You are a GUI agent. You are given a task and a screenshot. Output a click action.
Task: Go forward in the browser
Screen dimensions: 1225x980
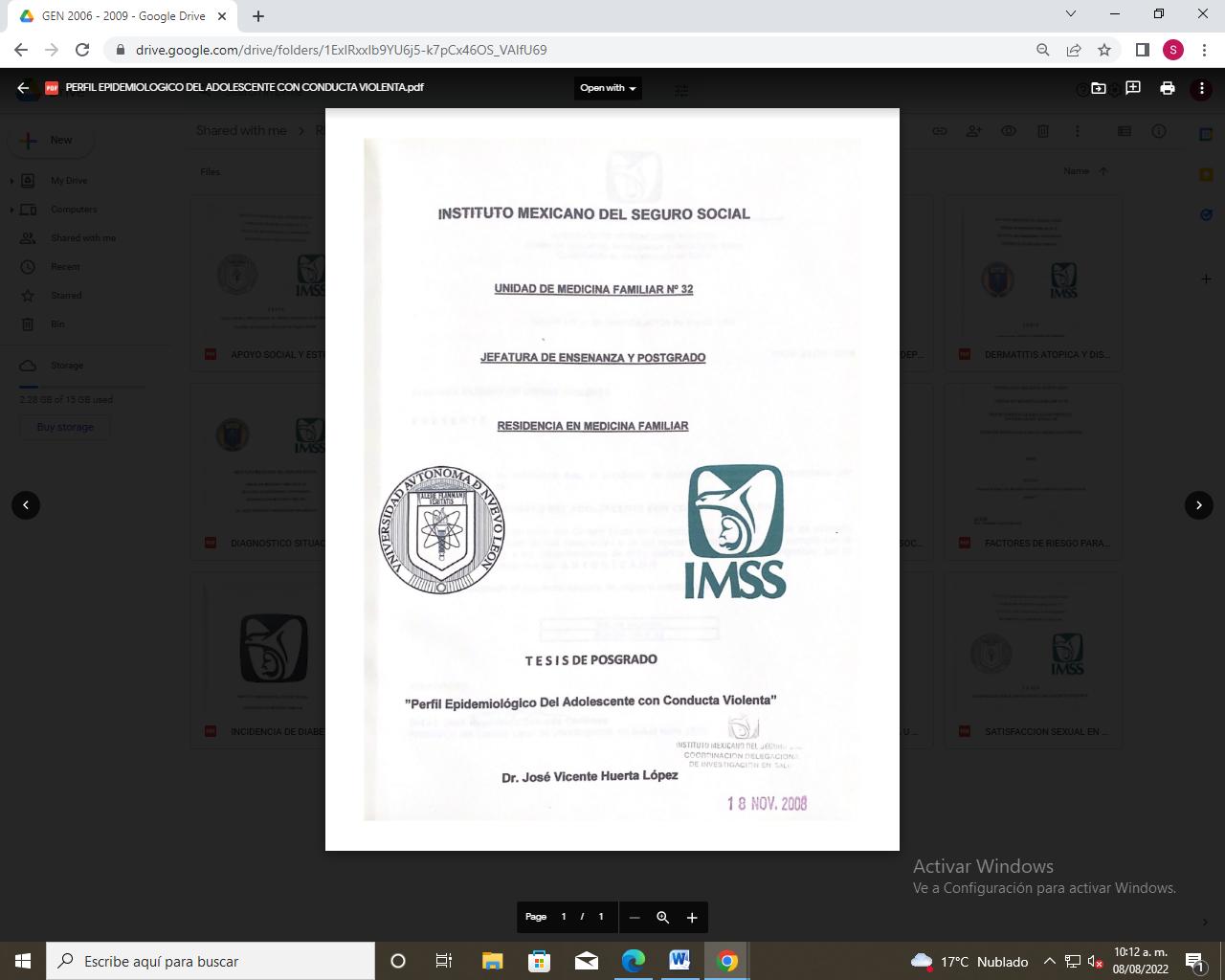point(52,50)
